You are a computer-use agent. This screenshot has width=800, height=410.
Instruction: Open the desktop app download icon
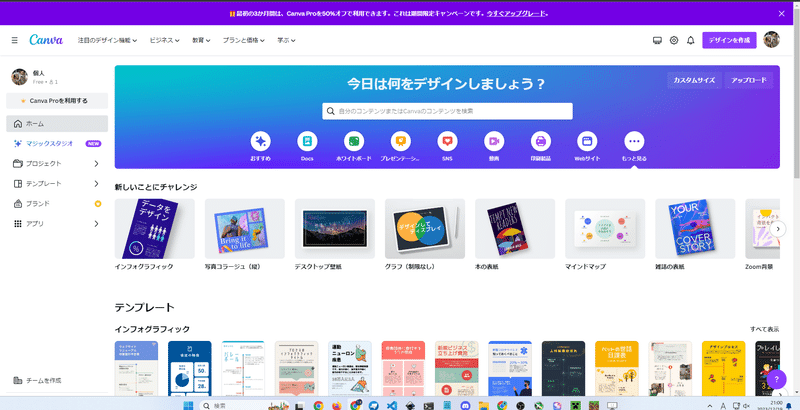tap(657, 40)
